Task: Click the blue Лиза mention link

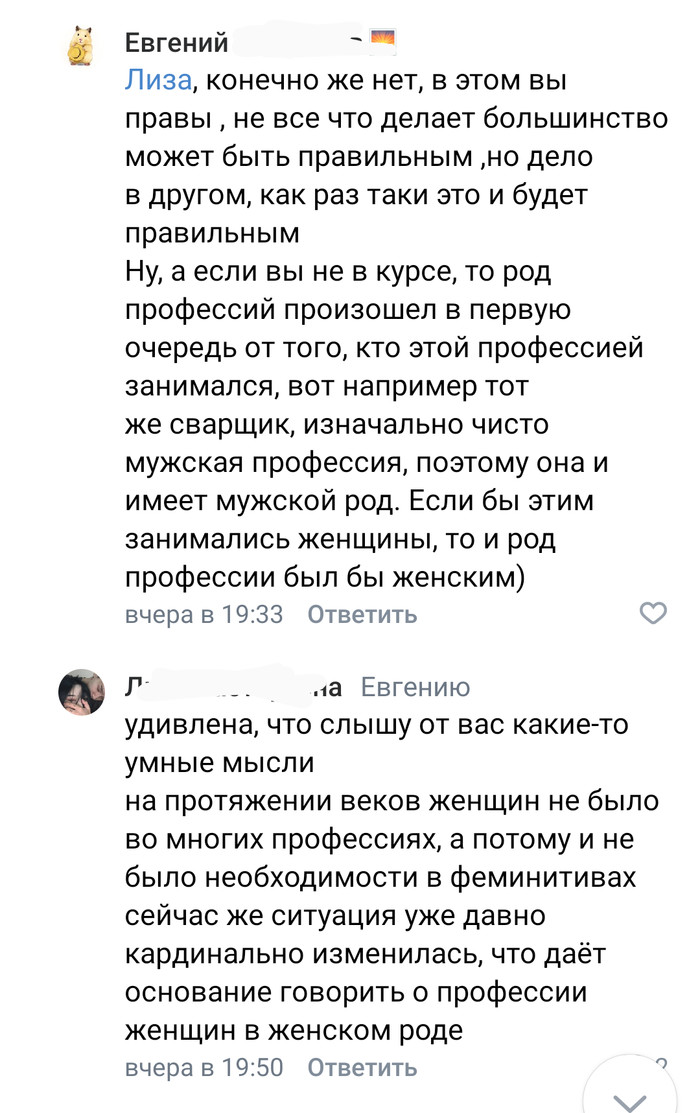Action: [151, 81]
